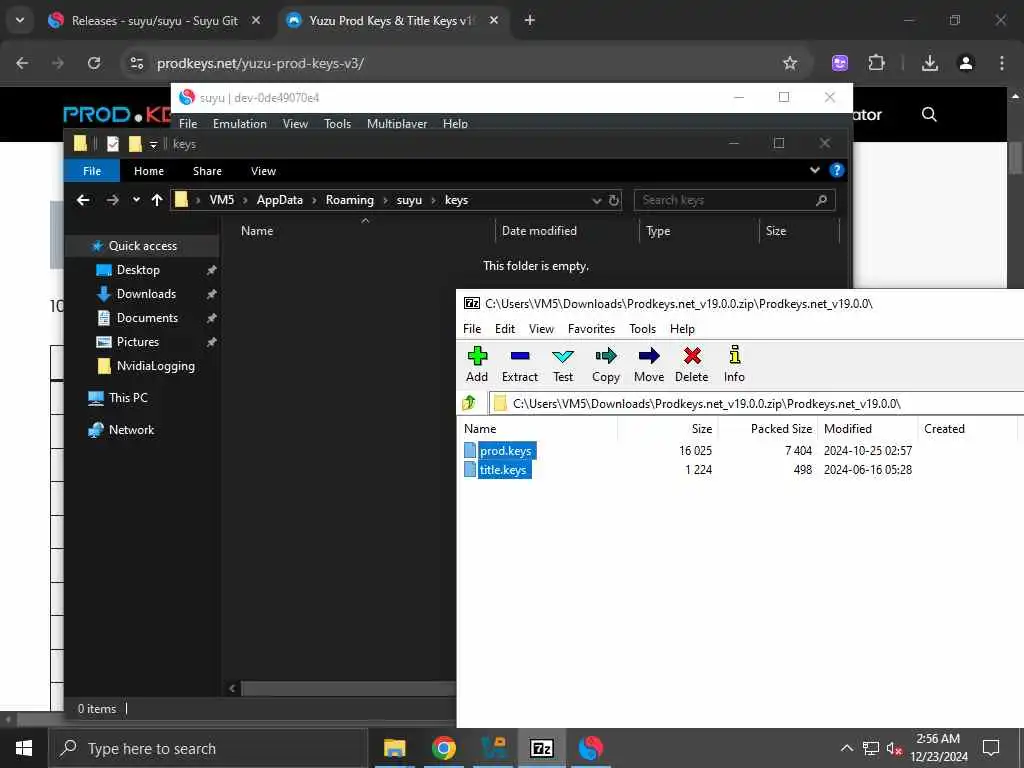This screenshot has height=768, width=1024.
Task: Open suyu Emulation menu
Action: (240, 123)
